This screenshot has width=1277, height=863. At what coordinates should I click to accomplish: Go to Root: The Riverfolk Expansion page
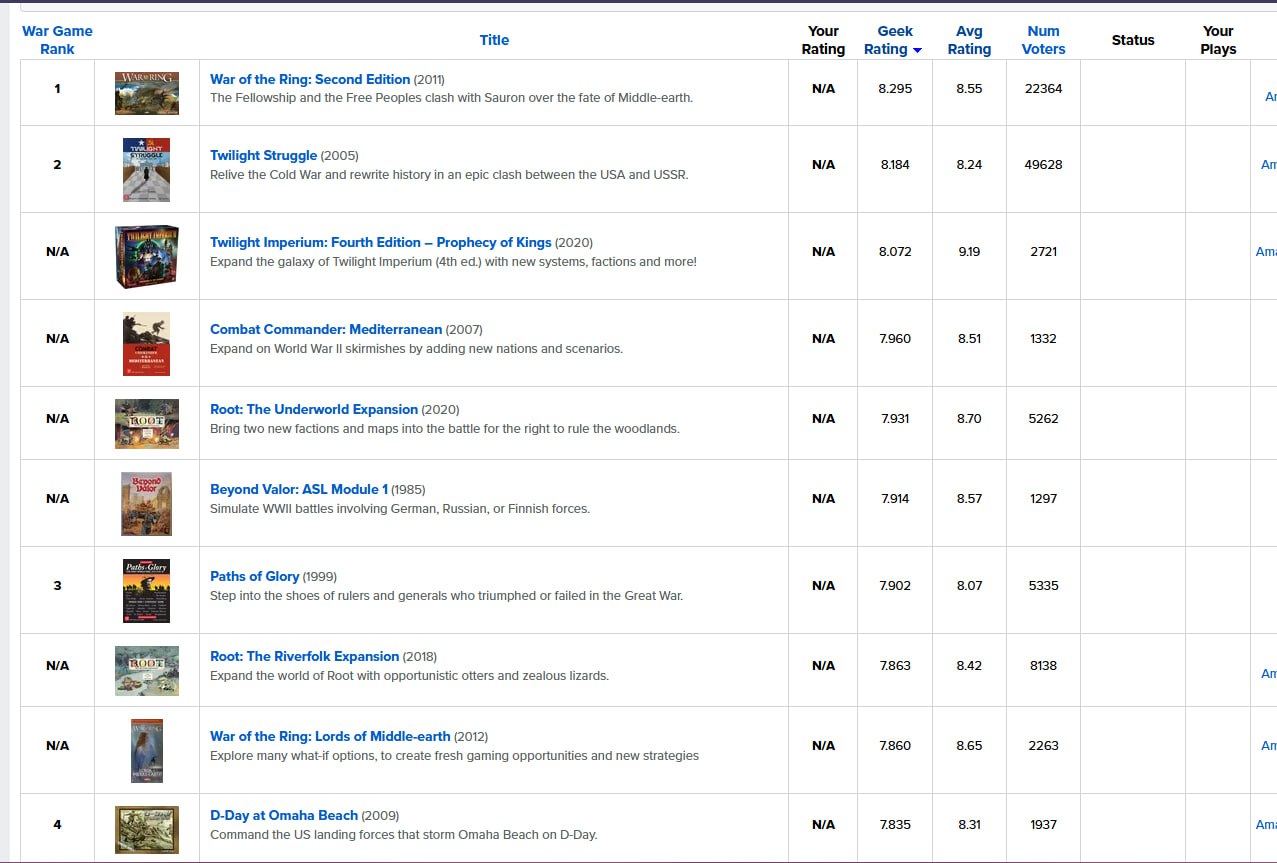click(304, 656)
